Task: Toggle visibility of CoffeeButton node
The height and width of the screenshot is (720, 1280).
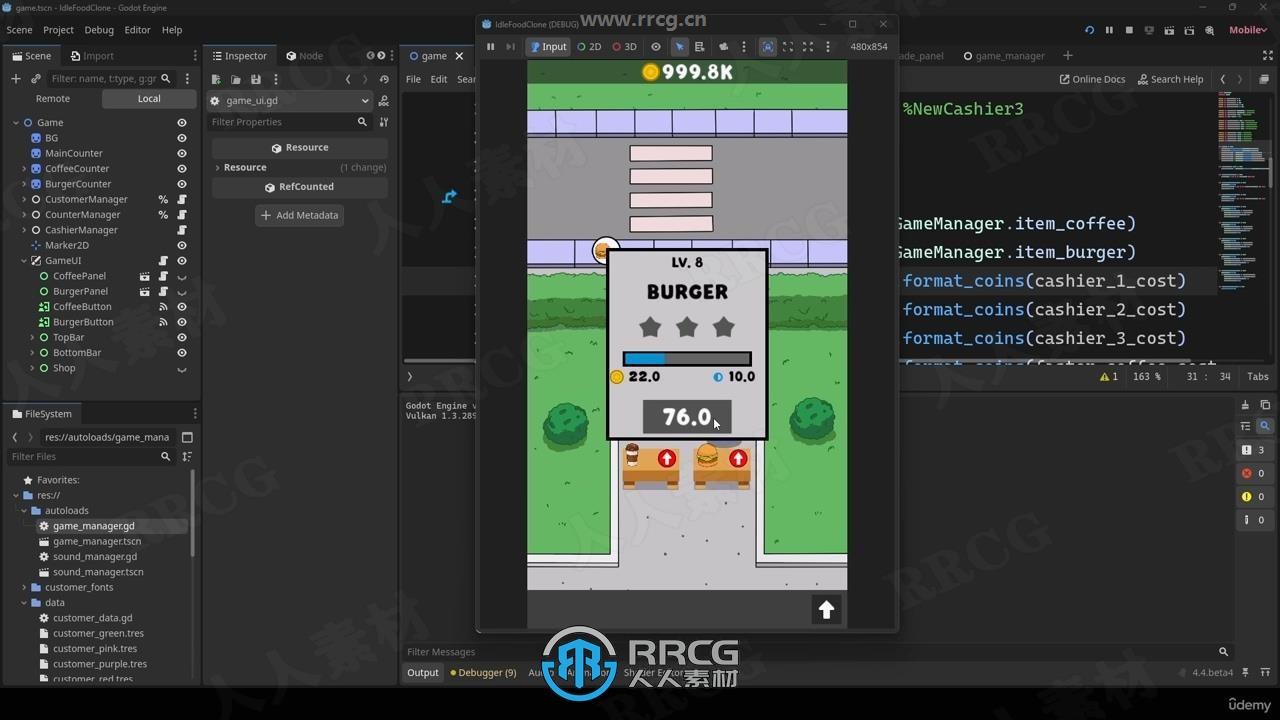Action: tap(182, 306)
